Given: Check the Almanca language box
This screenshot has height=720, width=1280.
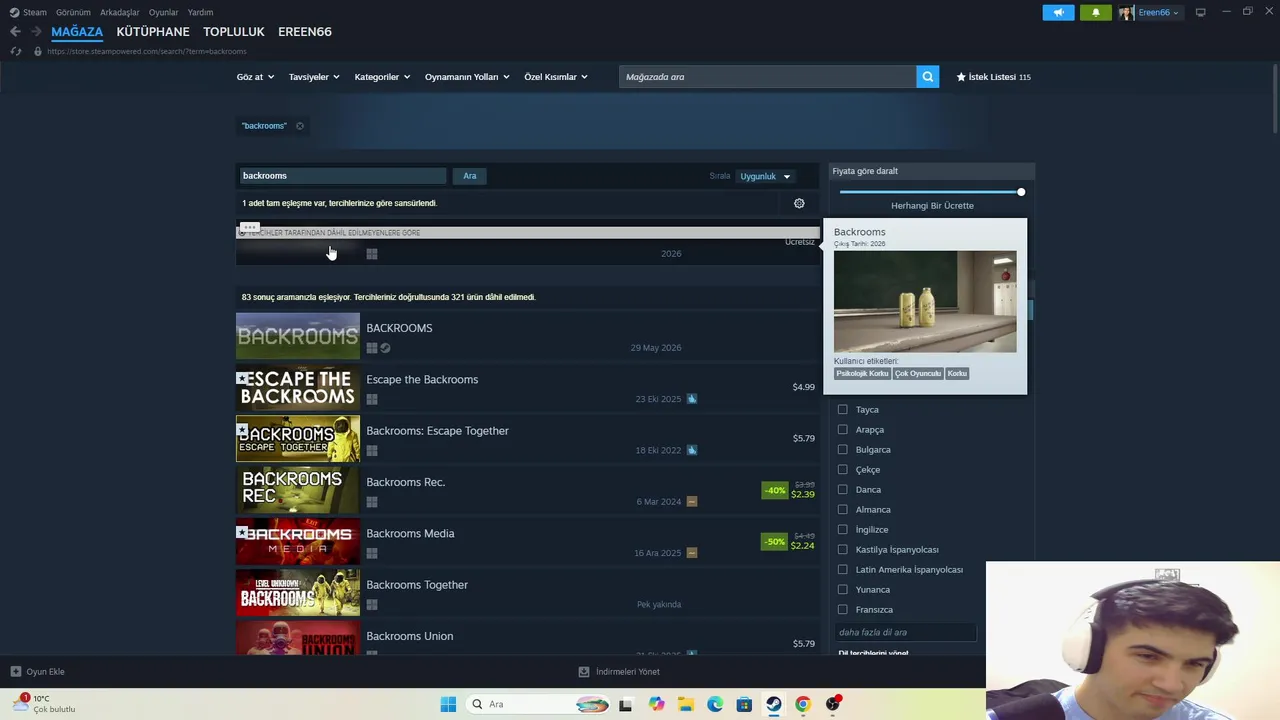Looking at the screenshot, I should (x=842, y=510).
